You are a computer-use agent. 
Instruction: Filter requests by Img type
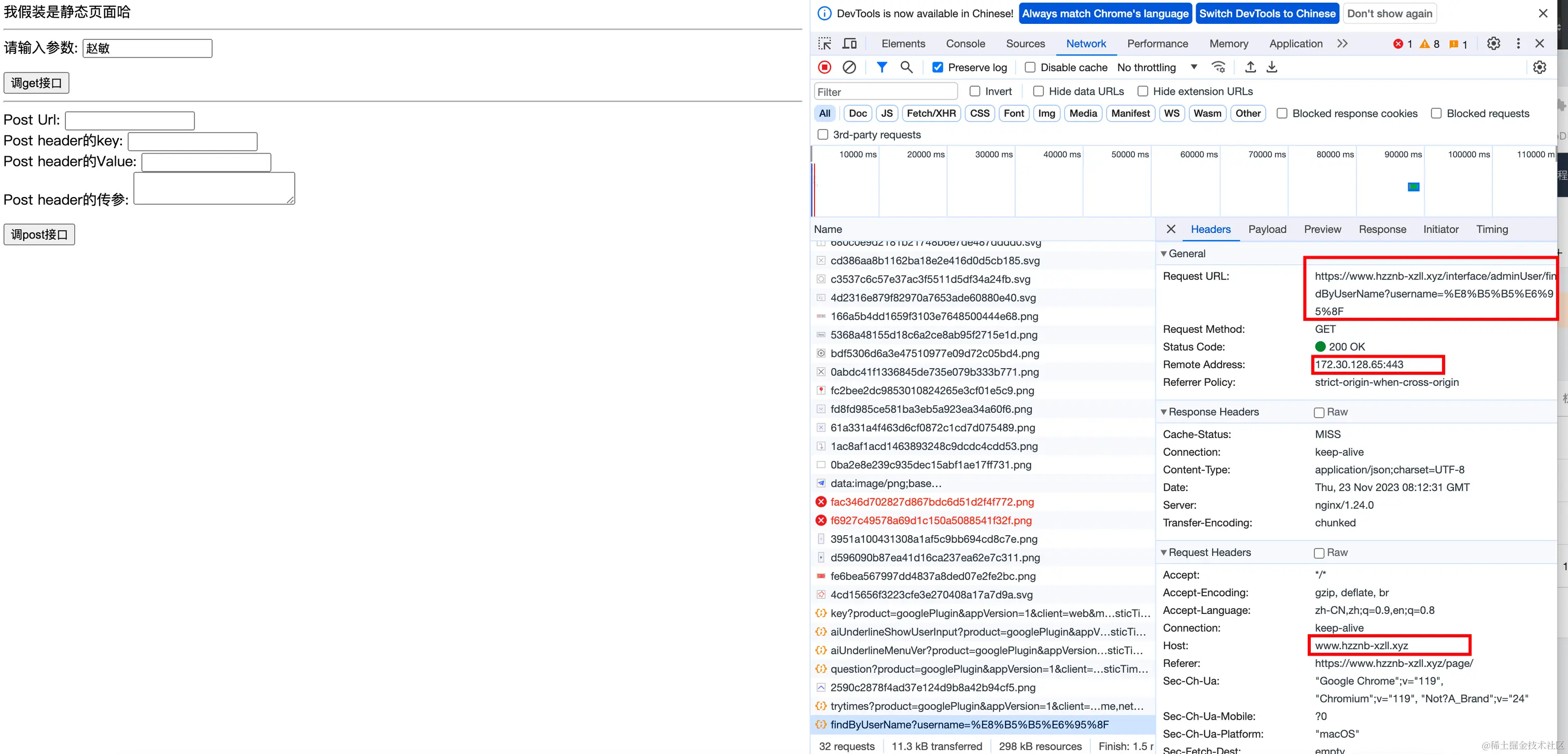tap(1046, 113)
